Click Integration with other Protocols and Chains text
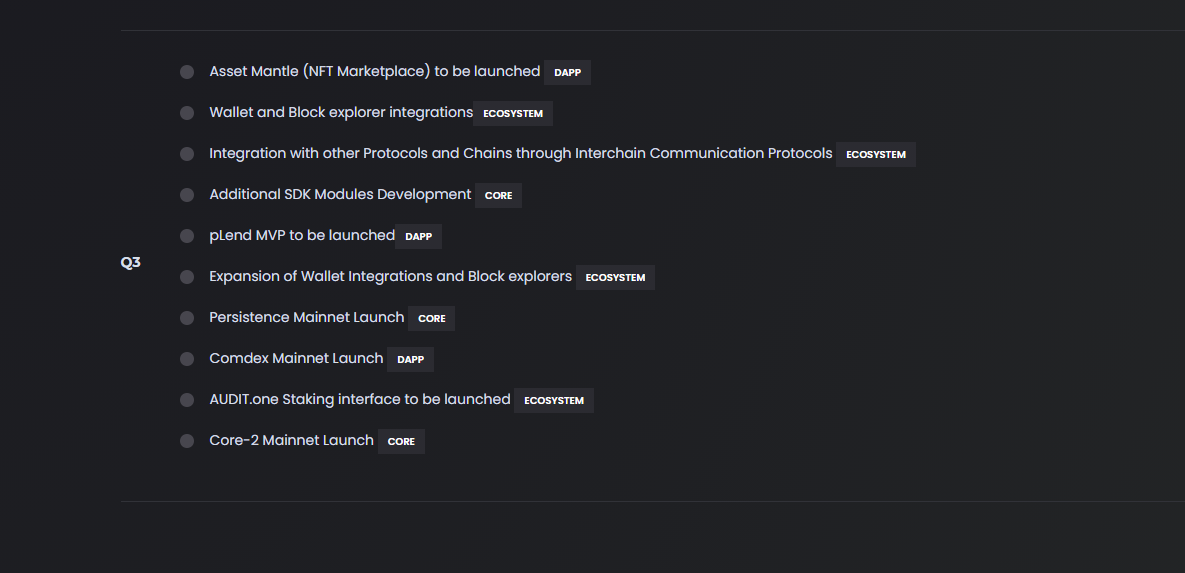 [520, 153]
